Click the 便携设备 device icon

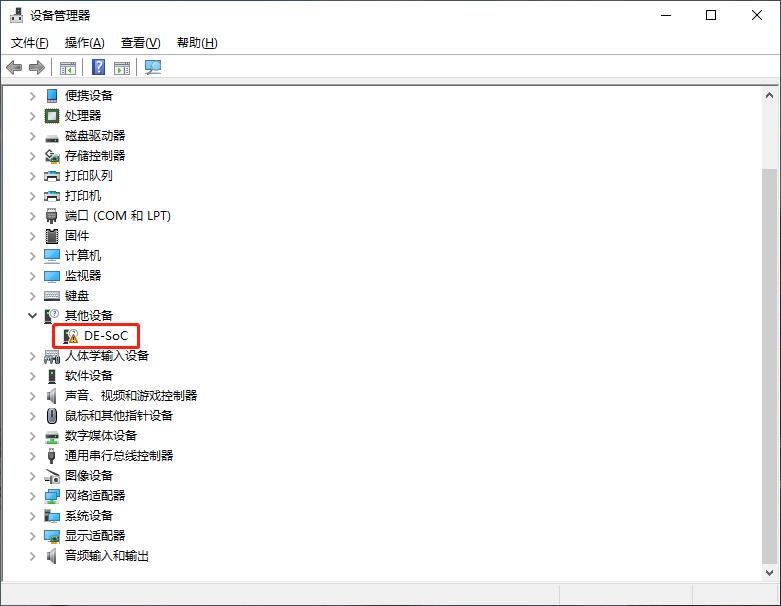pos(52,96)
